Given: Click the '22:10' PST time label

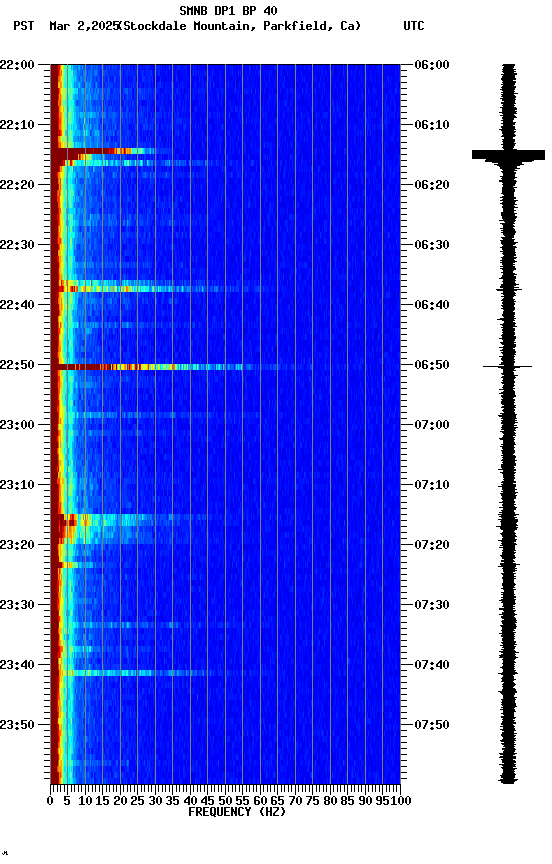Looking at the screenshot, I should [x=17, y=125].
